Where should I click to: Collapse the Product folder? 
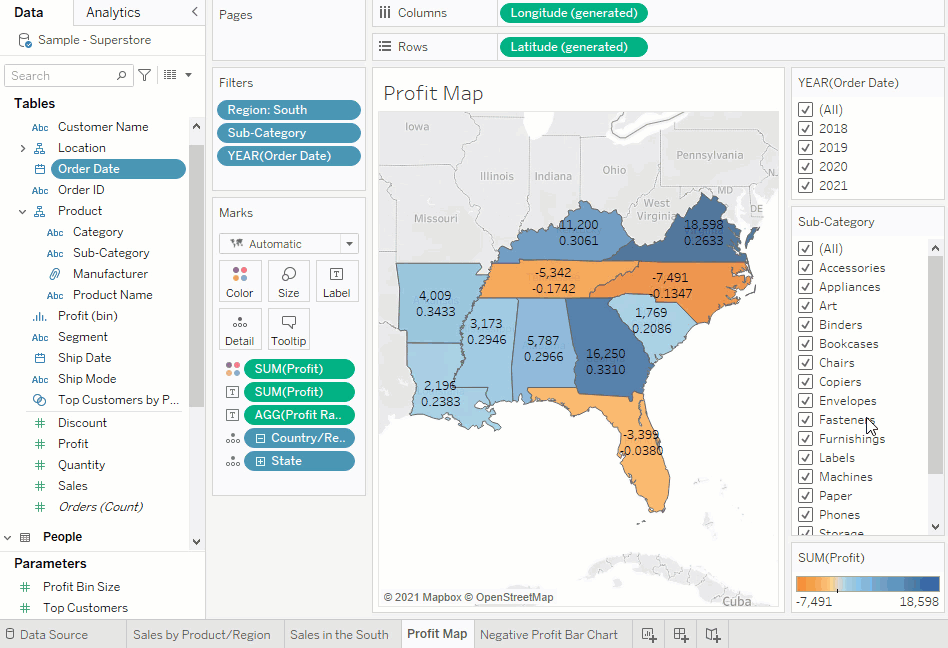pos(23,211)
